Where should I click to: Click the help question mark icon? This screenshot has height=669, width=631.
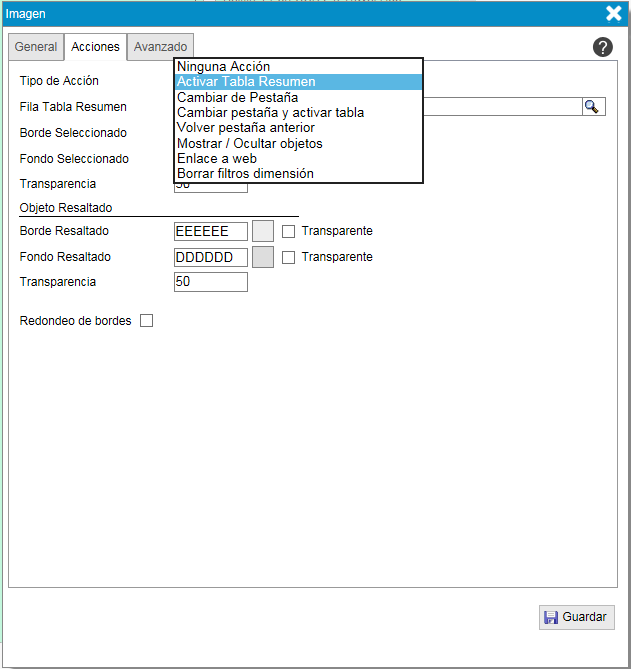[x=602, y=47]
